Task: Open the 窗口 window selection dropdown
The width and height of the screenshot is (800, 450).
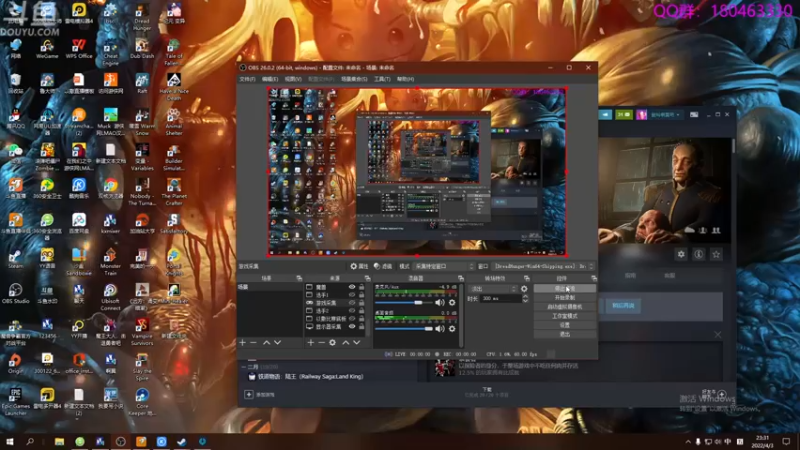Action: pyautogui.click(x=543, y=266)
